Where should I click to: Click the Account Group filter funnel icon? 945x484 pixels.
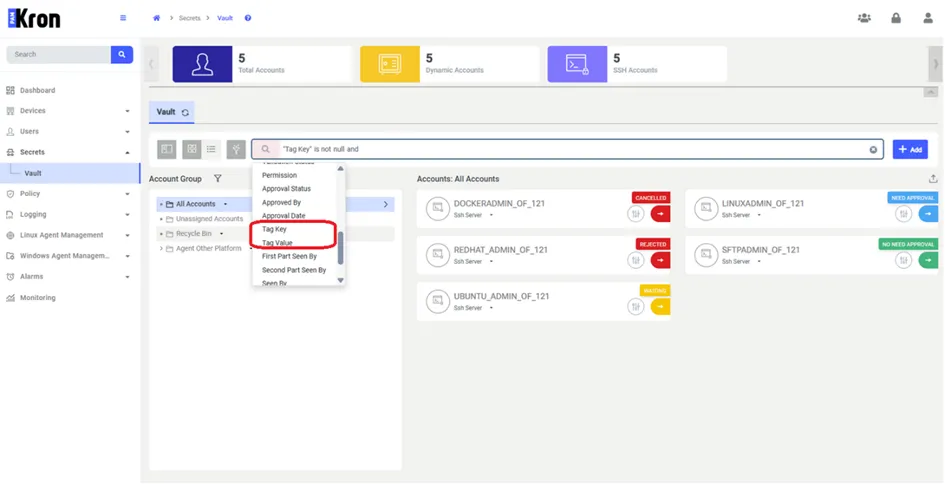(x=218, y=179)
